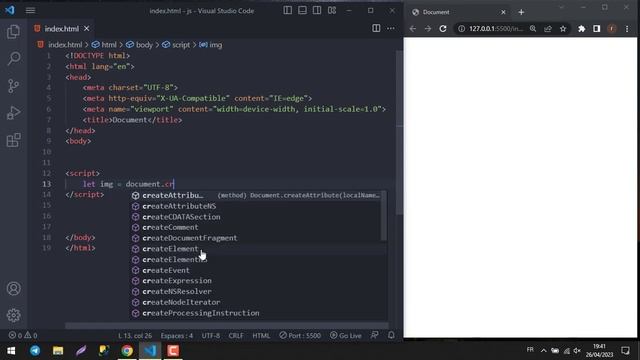The image size is (640, 360).
Task: Open the Chrome extensions puzzle icon
Action: tap(582, 29)
